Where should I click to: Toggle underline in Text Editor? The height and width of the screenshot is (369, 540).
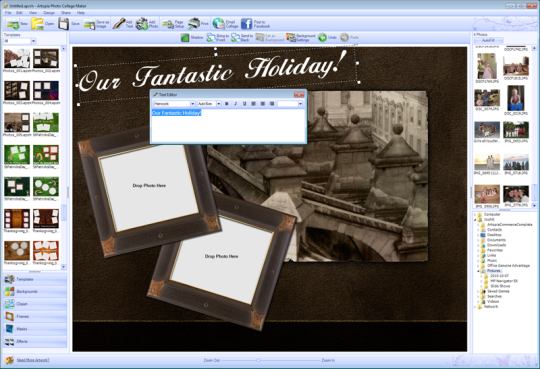point(245,103)
